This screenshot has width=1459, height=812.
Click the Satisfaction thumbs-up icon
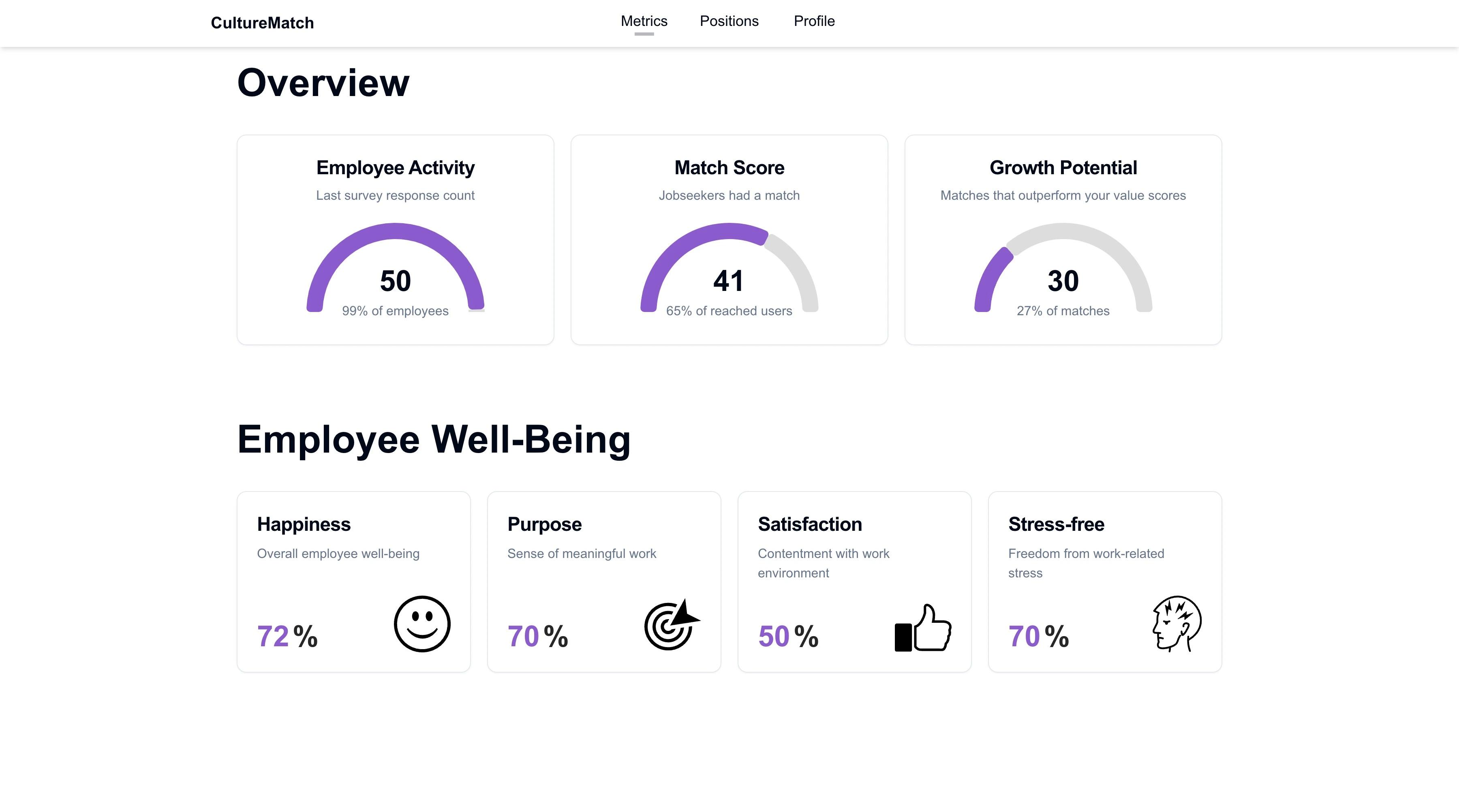click(x=923, y=628)
